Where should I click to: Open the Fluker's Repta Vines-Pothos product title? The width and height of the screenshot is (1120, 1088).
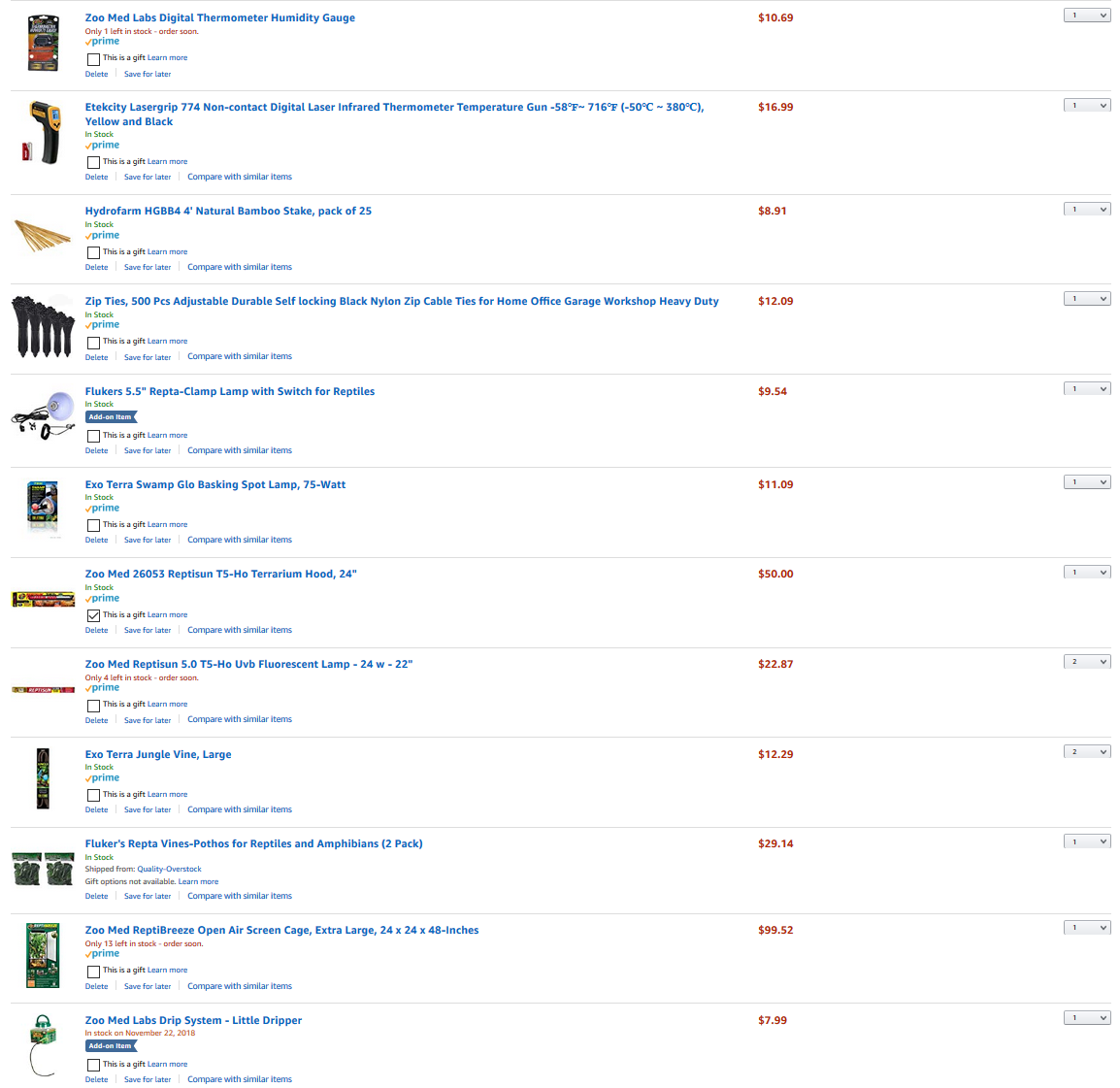tap(253, 843)
